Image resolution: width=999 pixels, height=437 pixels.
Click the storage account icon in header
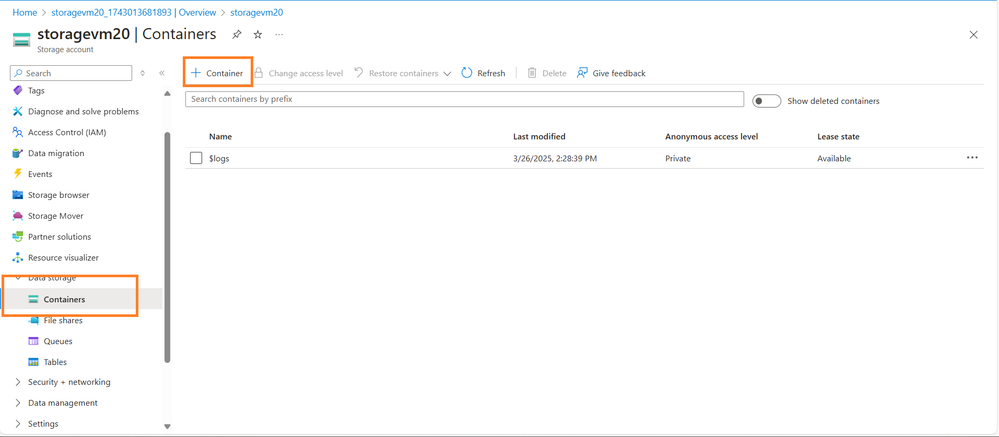(x=22, y=39)
